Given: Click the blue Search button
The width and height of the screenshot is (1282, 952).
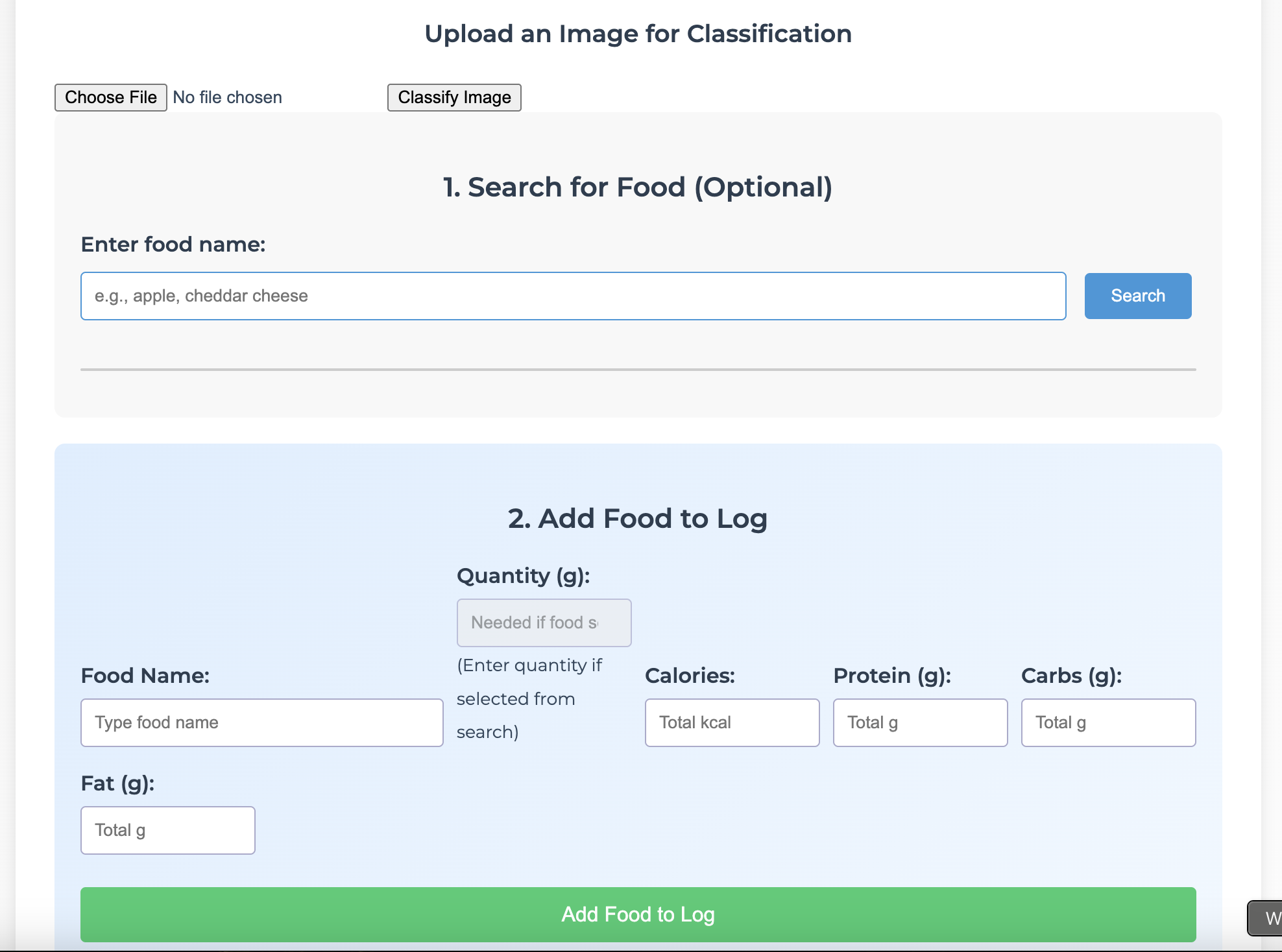Looking at the screenshot, I should (1137, 296).
